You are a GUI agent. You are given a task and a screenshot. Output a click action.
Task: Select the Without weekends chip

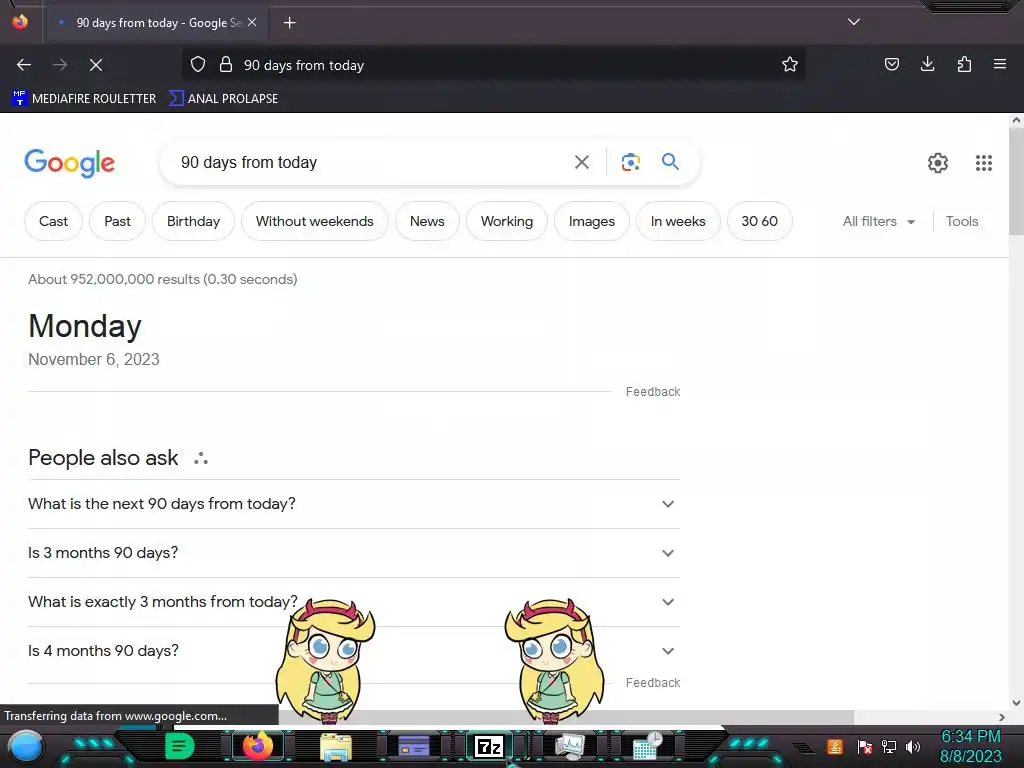tap(315, 221)
